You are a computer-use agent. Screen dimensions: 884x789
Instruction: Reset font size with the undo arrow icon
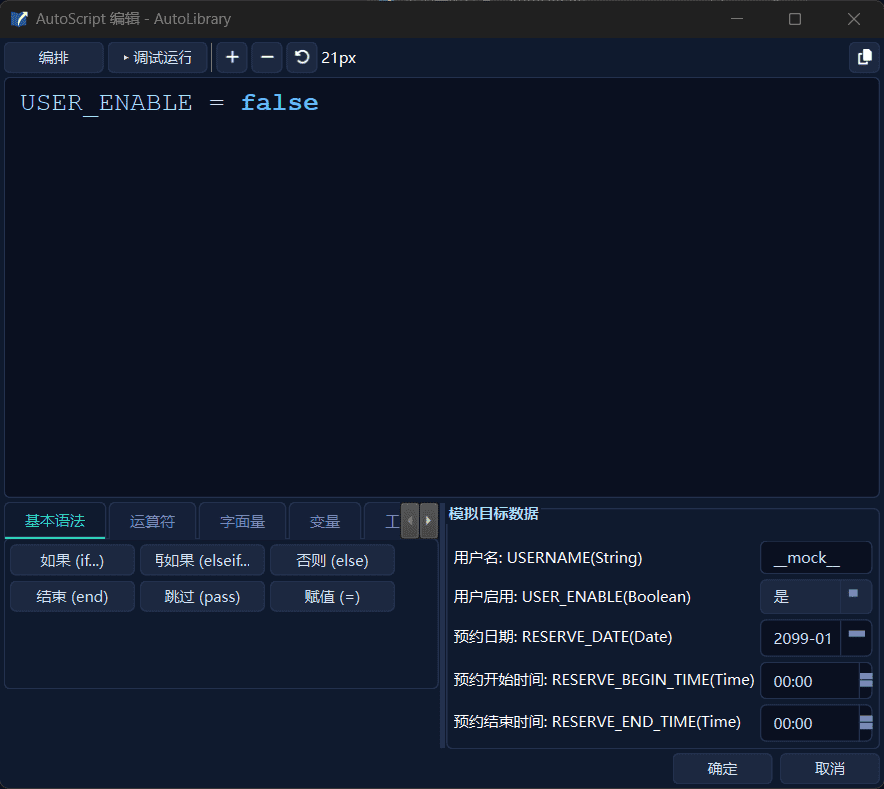click(x=302, y=58)
